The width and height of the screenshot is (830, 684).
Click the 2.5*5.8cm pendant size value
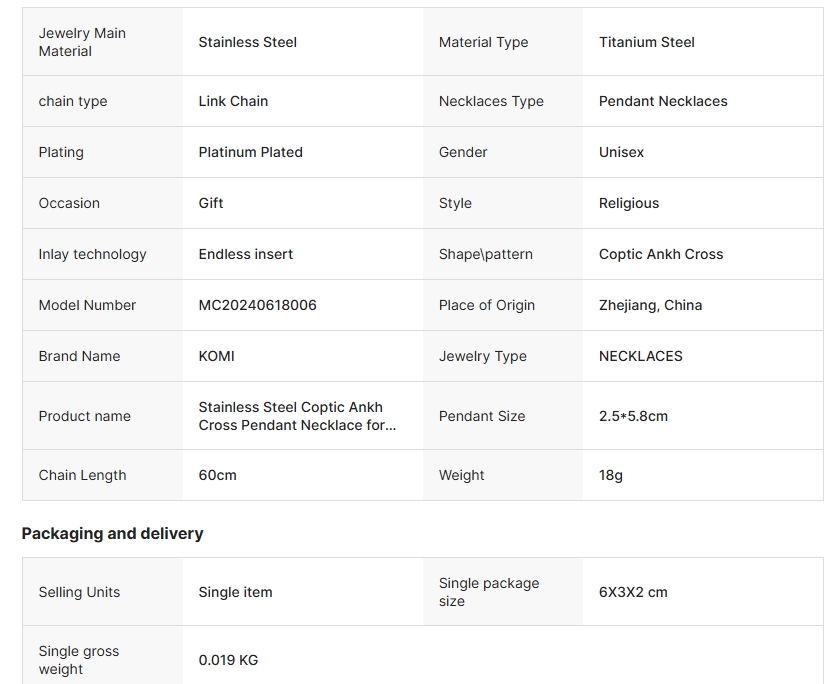pos(633,416)
